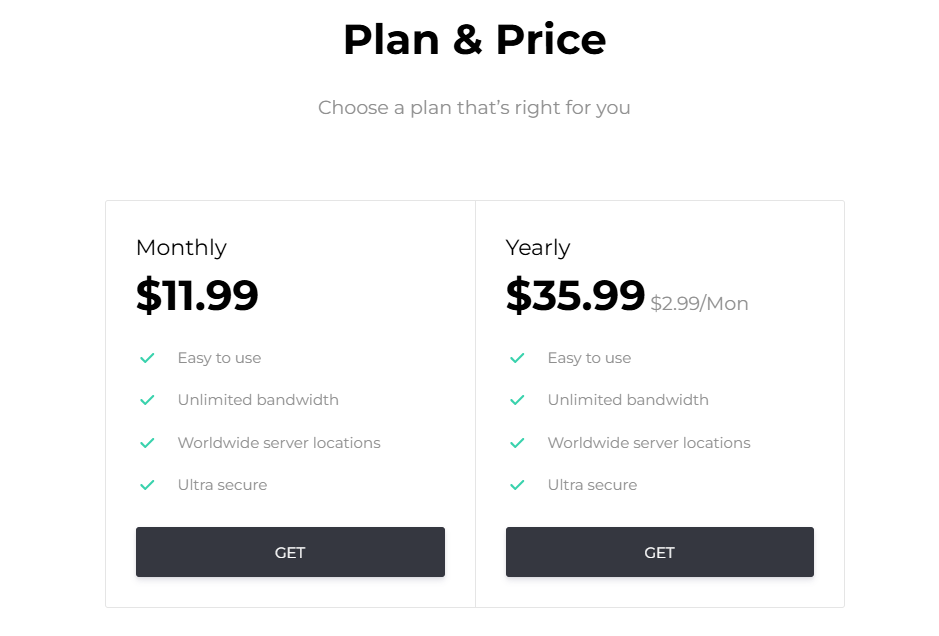Click the Yearly 'Easy to use' checkmark icon

point(517,358)
